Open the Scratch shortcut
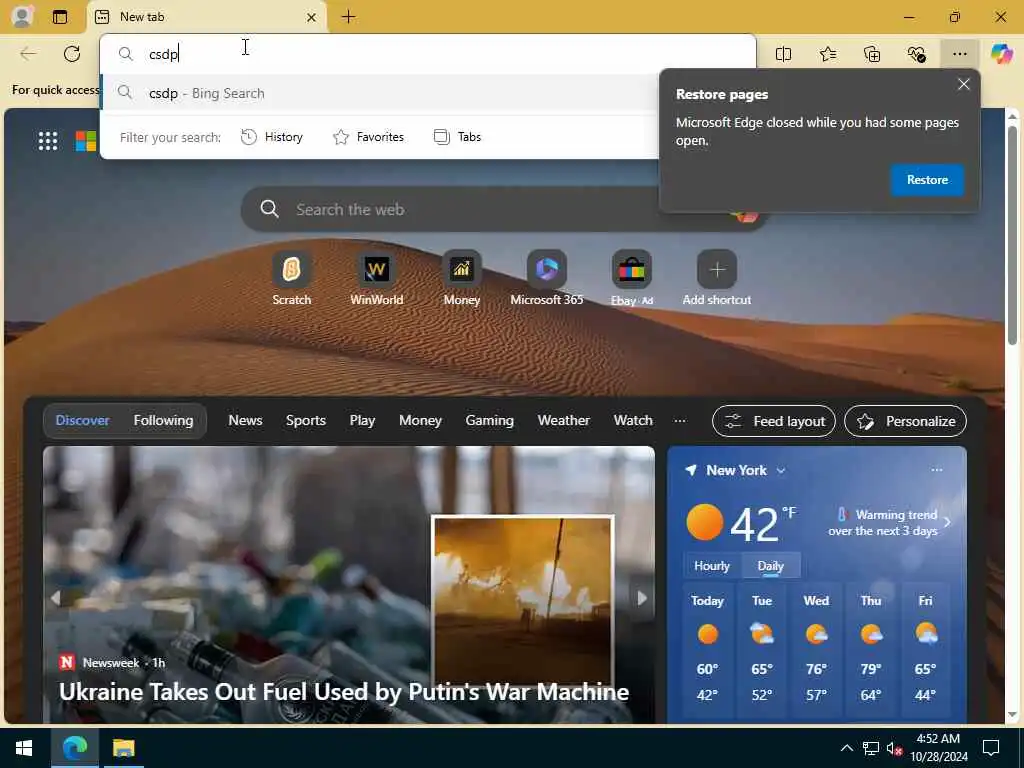Screen dimensions: 1024x768 291,279
